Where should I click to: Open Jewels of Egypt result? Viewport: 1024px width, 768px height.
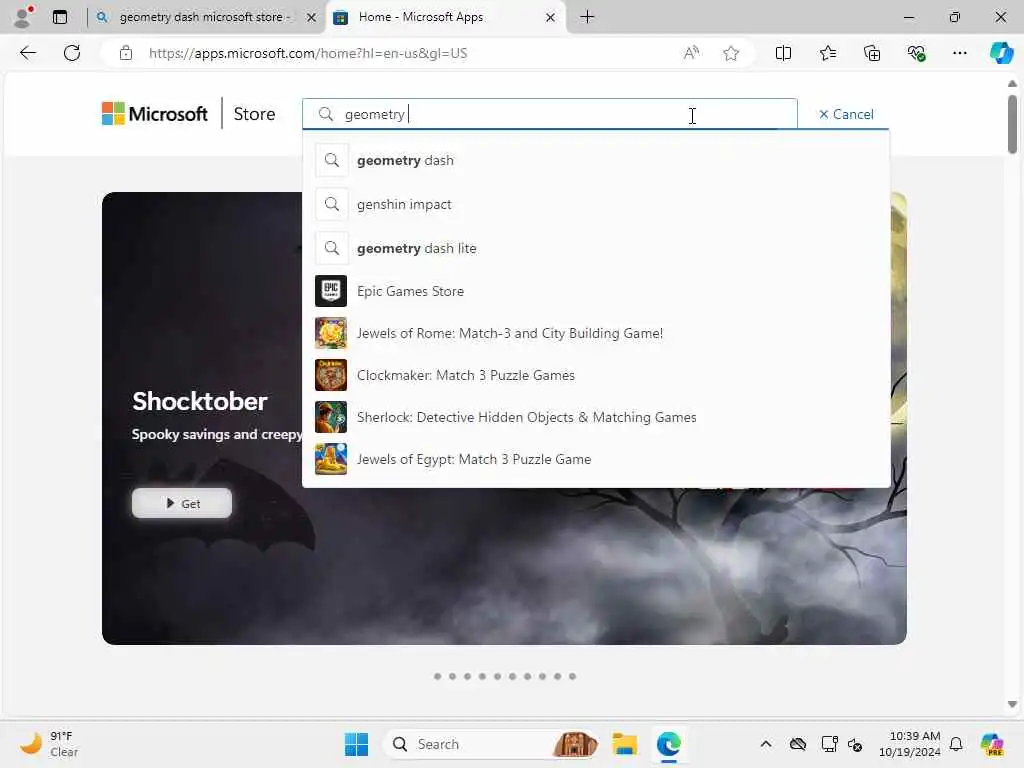596,459
